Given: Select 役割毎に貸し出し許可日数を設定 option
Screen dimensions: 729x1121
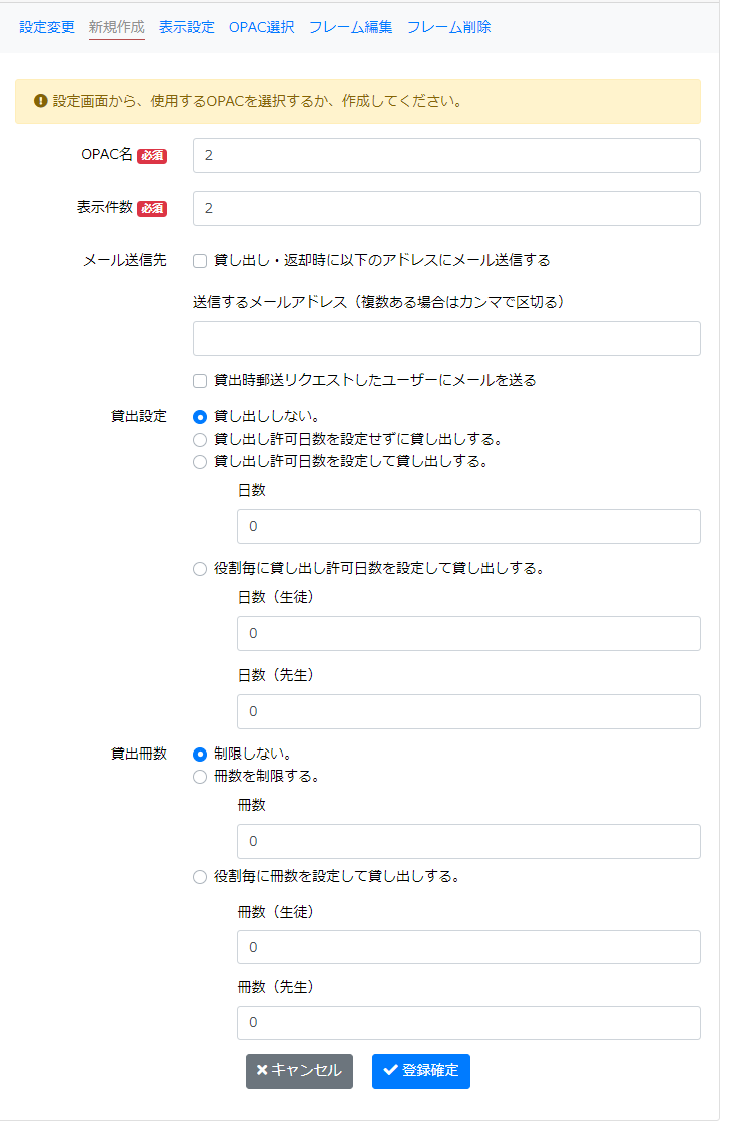Looking at the screenshot, I should point(198,568).
